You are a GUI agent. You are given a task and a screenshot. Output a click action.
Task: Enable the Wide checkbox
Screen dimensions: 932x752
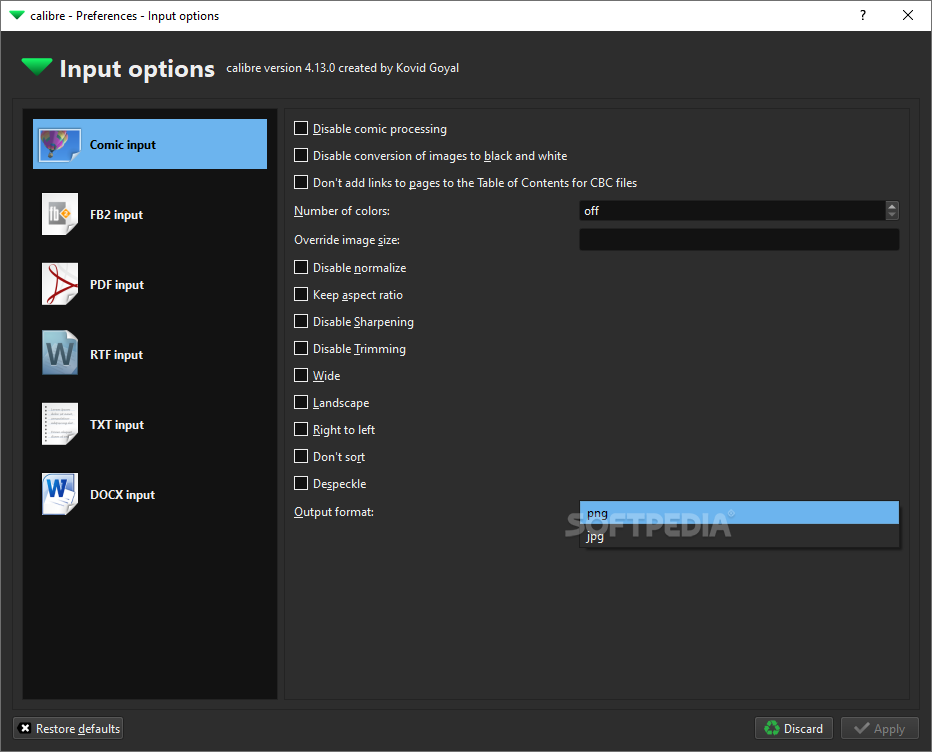pyautogui.click(x=301, y=375)
